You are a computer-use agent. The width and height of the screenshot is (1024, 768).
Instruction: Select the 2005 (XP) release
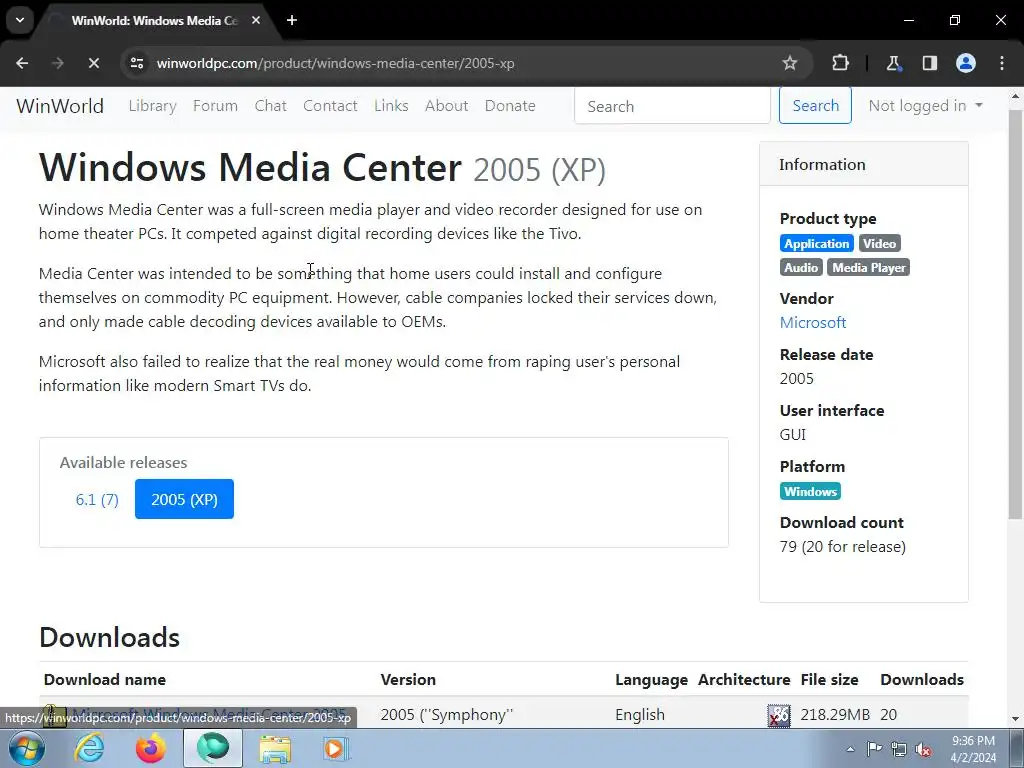point(184,499)
